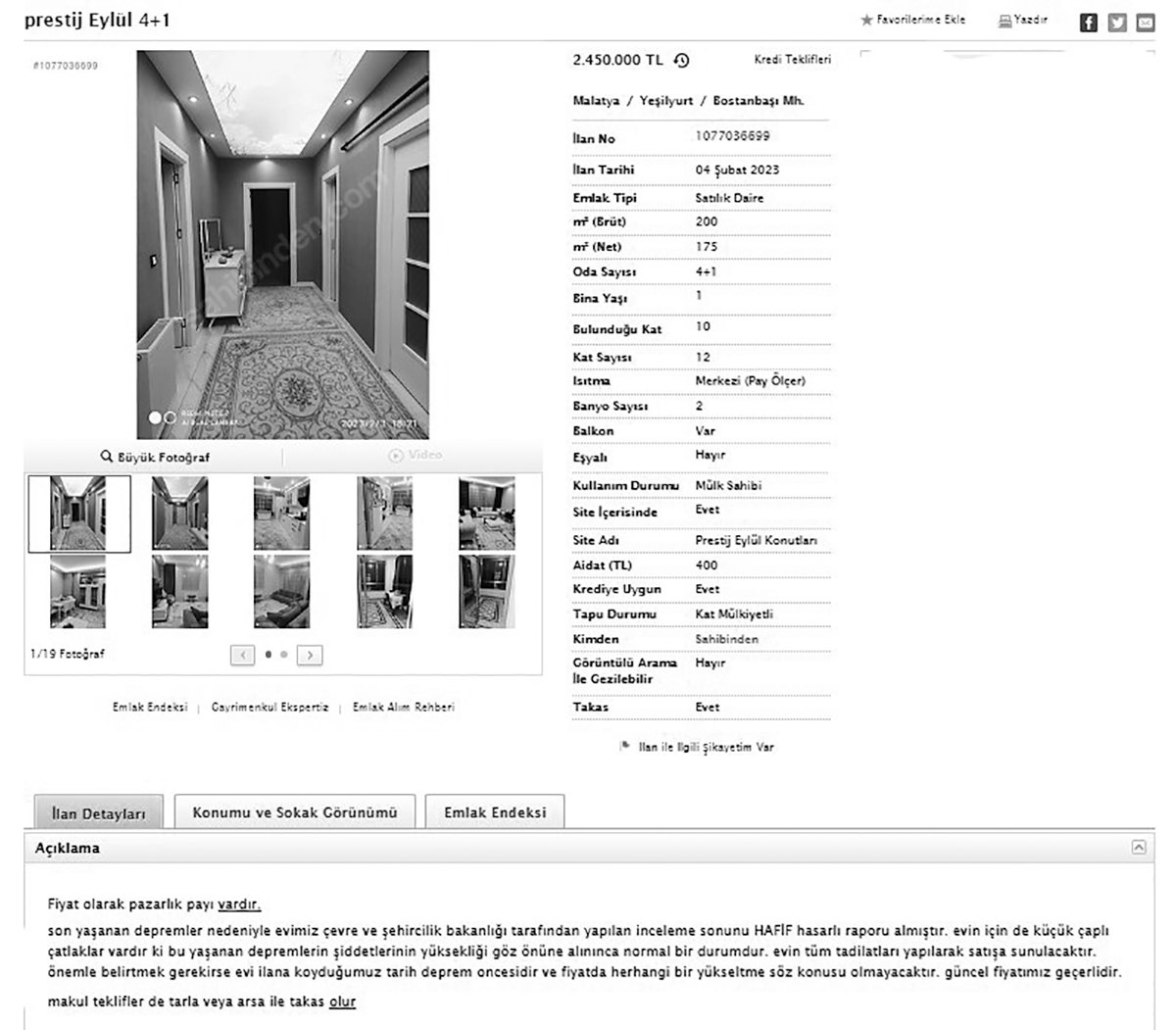
Task: Play the listing Video
Action: (415, 456)
